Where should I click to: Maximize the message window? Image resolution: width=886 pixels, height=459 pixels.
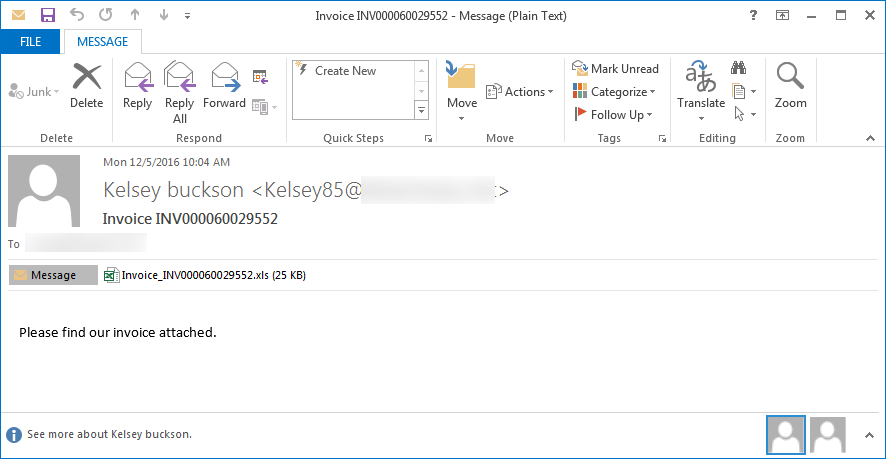click(x=841, y=15)
